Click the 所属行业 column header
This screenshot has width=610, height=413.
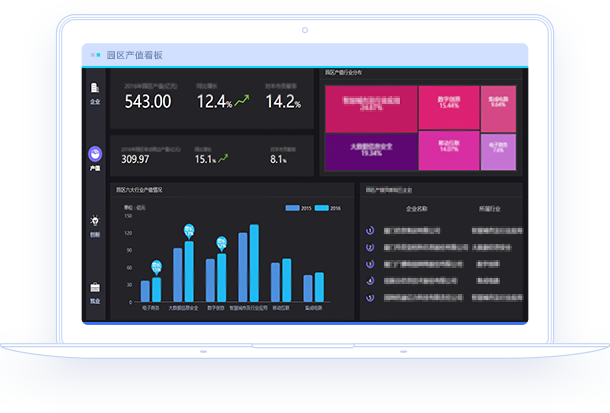pos(488,210)
